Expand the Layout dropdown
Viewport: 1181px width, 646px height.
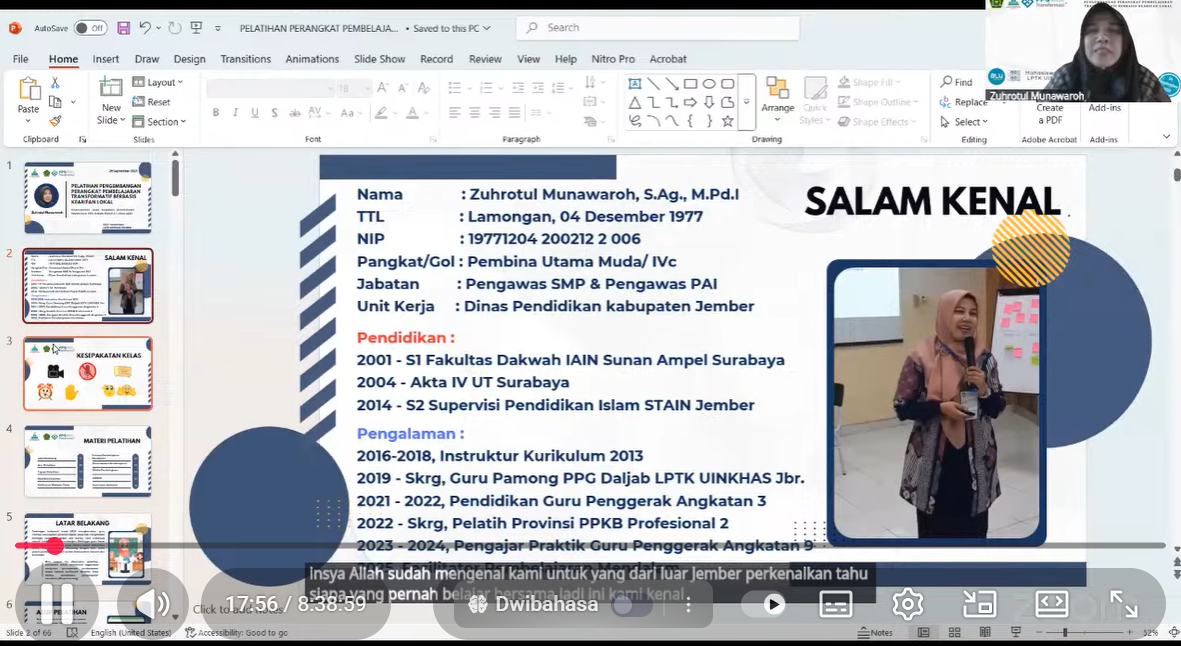point(160,82)
